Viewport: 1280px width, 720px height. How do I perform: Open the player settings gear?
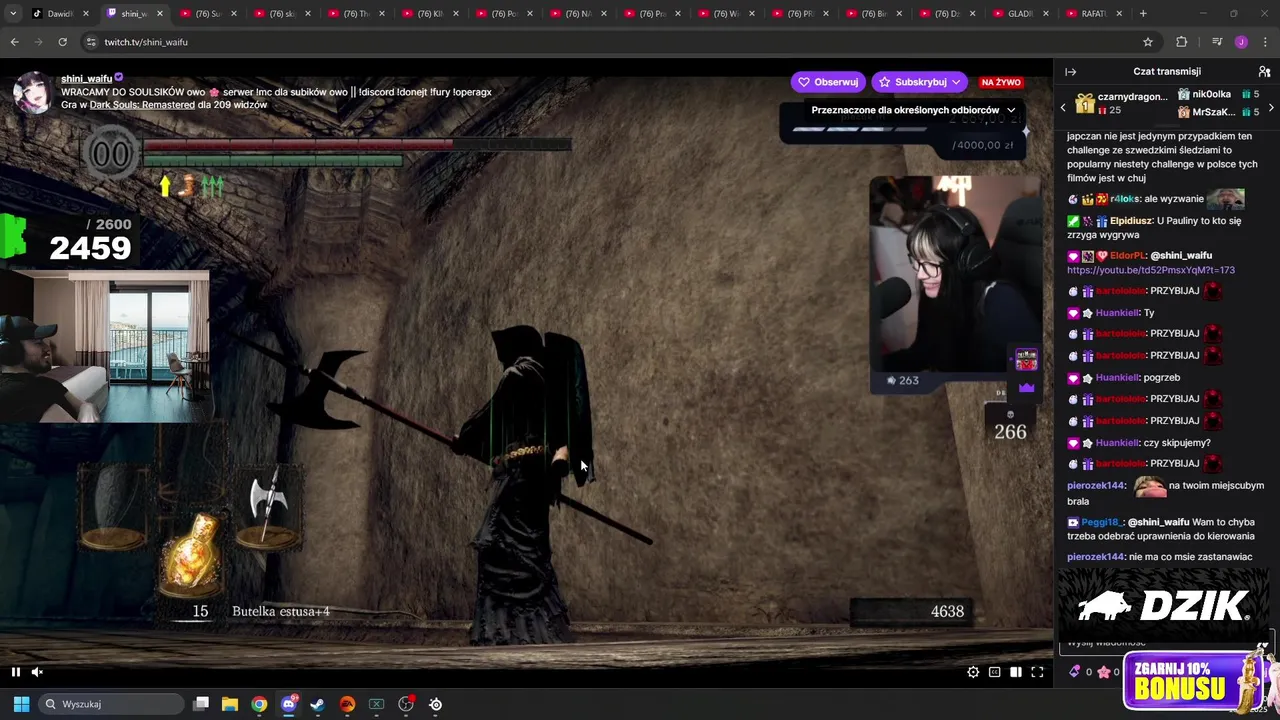point(973,672)
